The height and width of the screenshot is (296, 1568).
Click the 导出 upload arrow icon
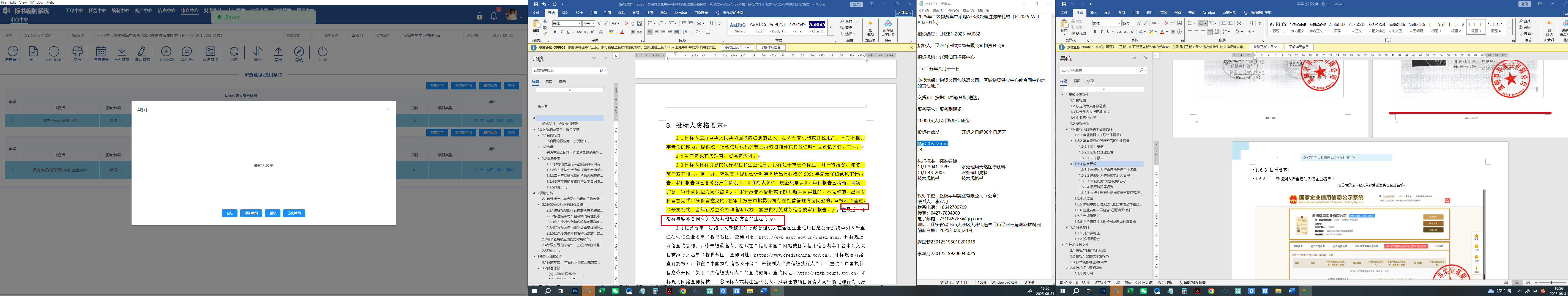(278, 54)
